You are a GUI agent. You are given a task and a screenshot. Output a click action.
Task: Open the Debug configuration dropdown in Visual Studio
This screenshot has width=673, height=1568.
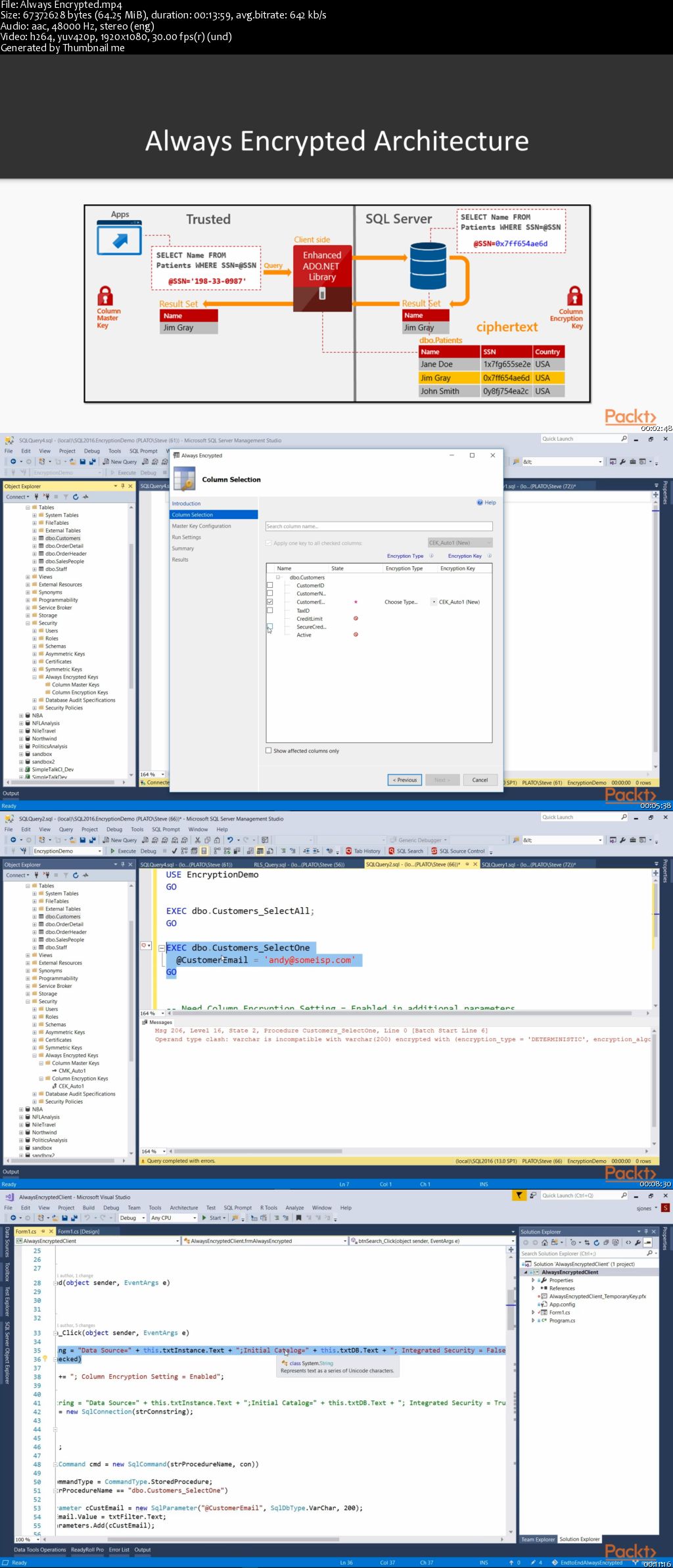click(x=133, y=1218)
